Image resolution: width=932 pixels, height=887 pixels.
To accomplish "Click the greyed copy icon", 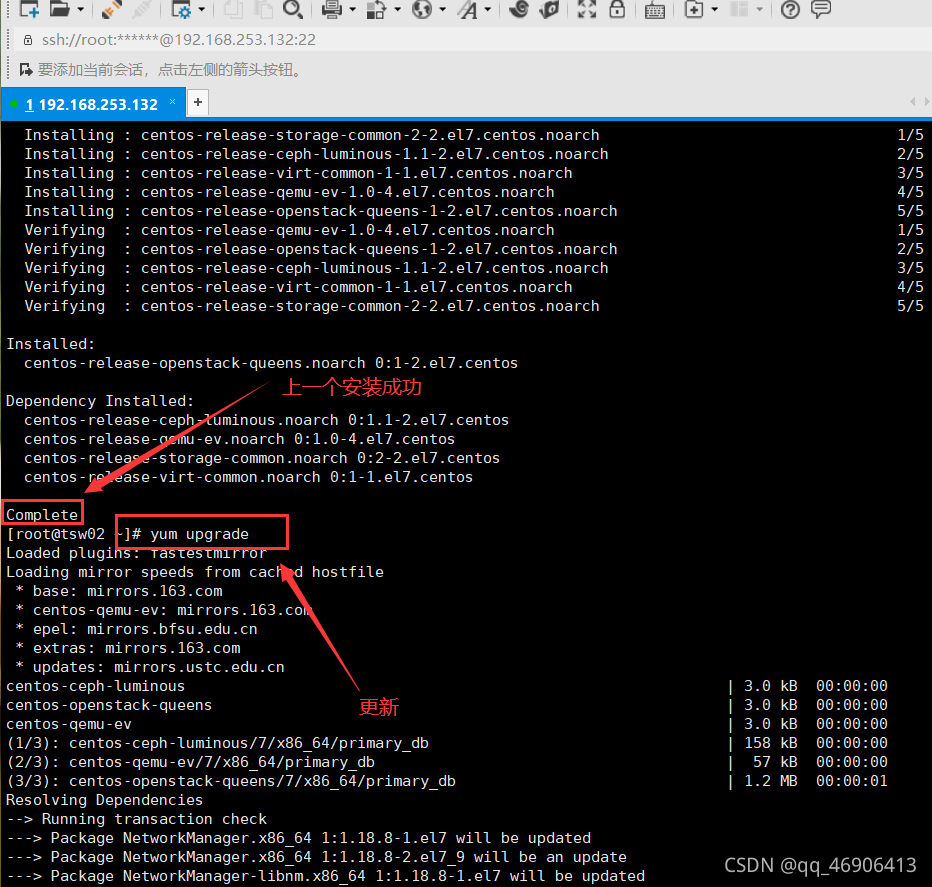I will point(233,9).
